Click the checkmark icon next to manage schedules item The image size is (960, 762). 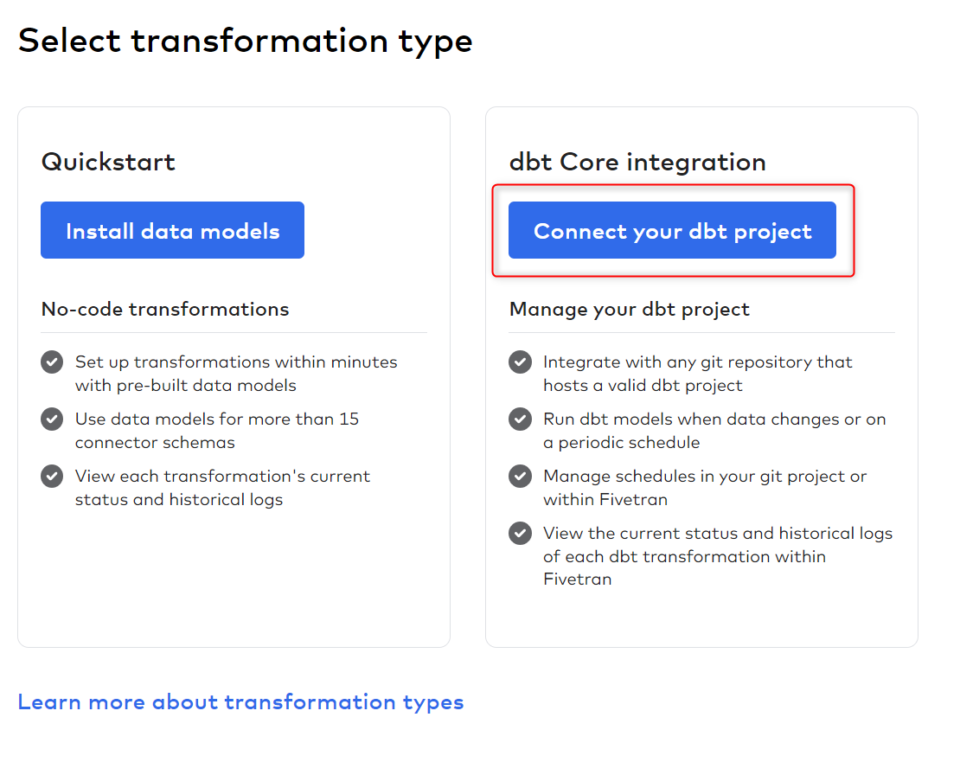pos(520,476)
